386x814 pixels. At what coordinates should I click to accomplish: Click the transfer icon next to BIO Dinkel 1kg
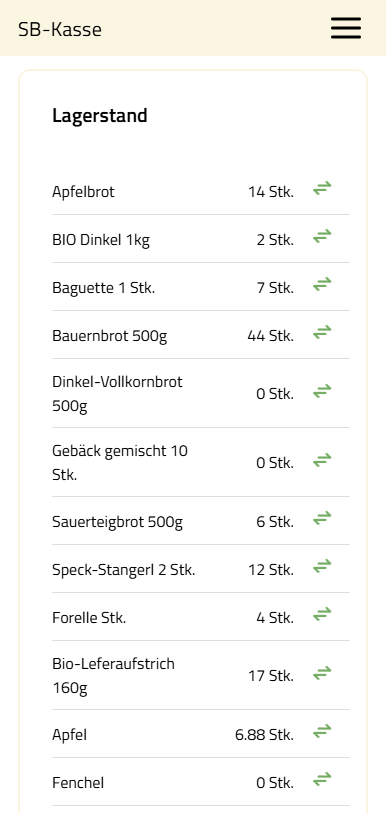click(322, 237)
